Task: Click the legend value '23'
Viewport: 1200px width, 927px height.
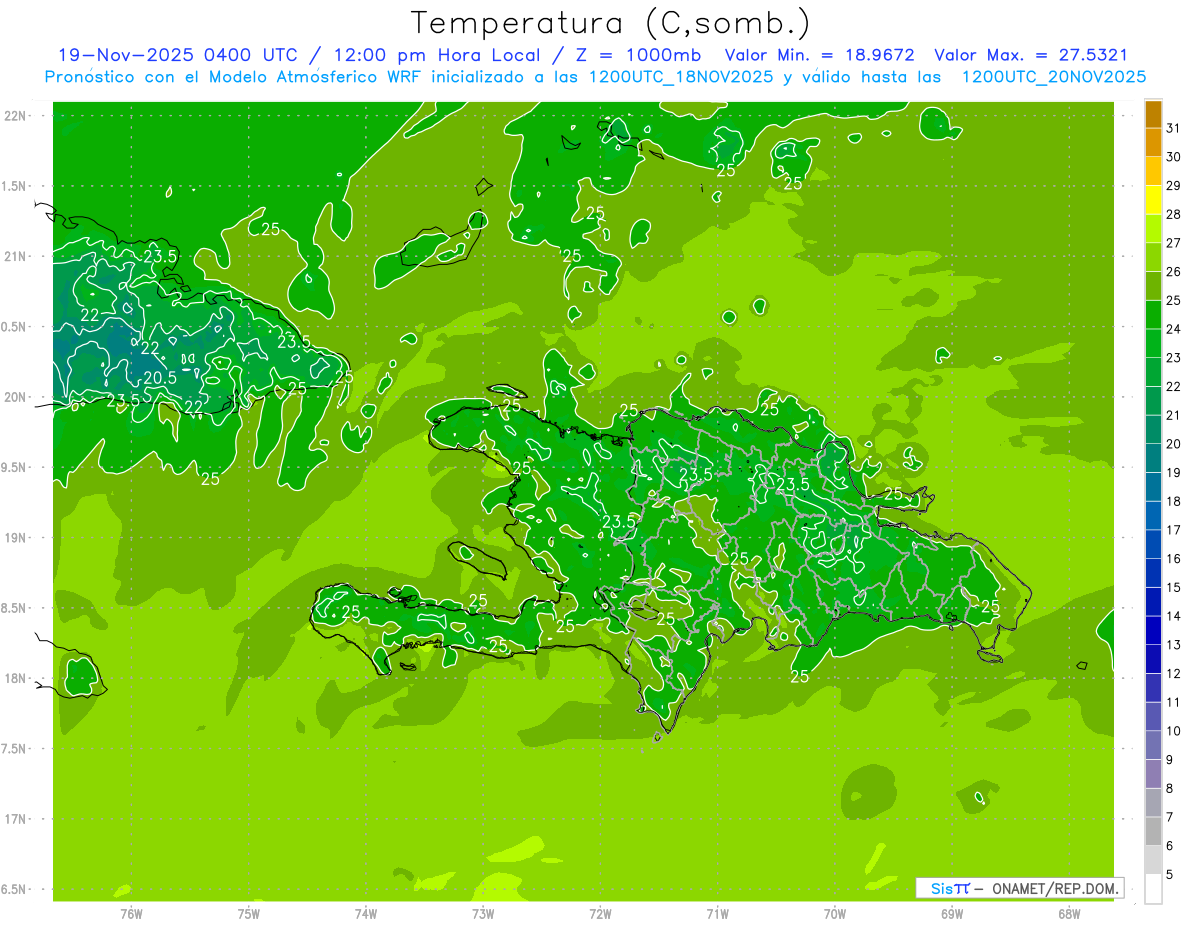Action: pos(1173,357)
